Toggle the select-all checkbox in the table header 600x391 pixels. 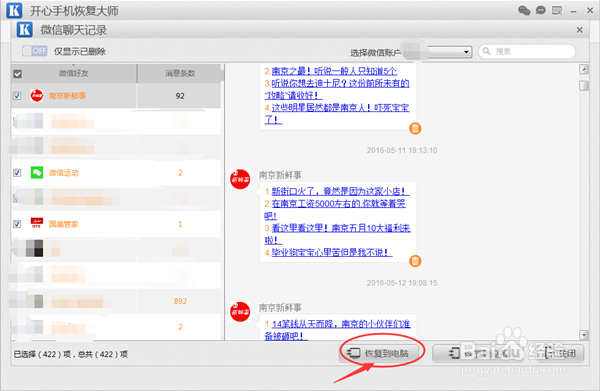click(18, 74)
